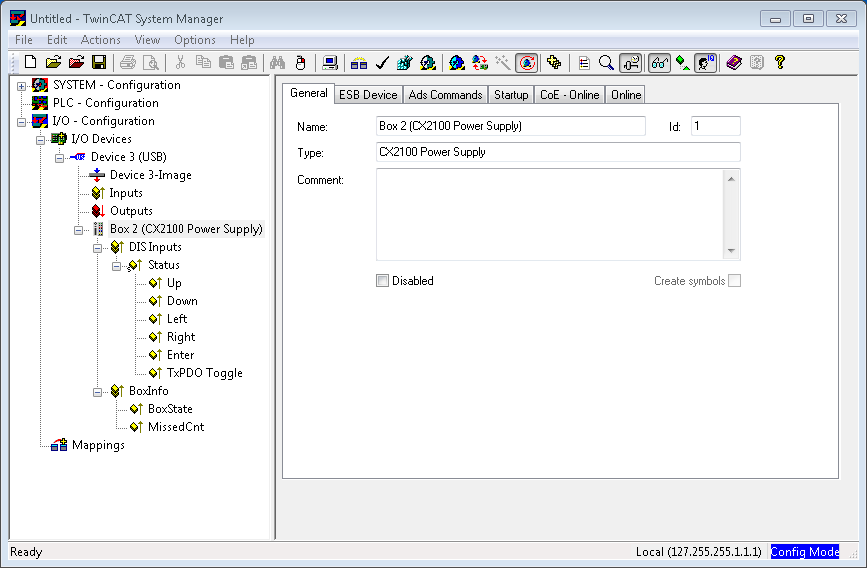Collapse the I/O Devices node
This screenshot has height=568, width=867.
[40, 140]
